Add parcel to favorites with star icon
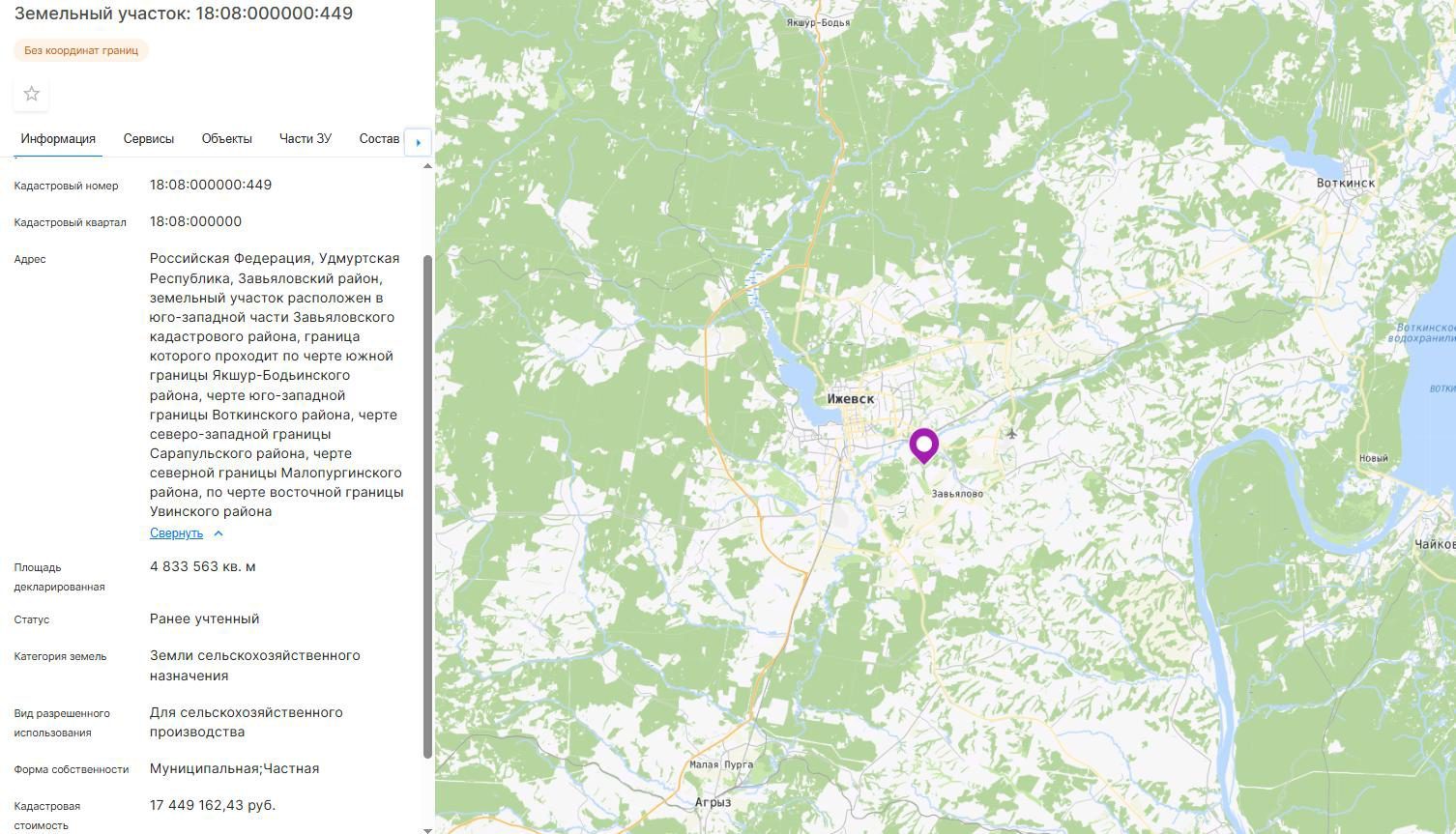Image resolution: width=1456 pixels, height=834 pixels. 32,94
